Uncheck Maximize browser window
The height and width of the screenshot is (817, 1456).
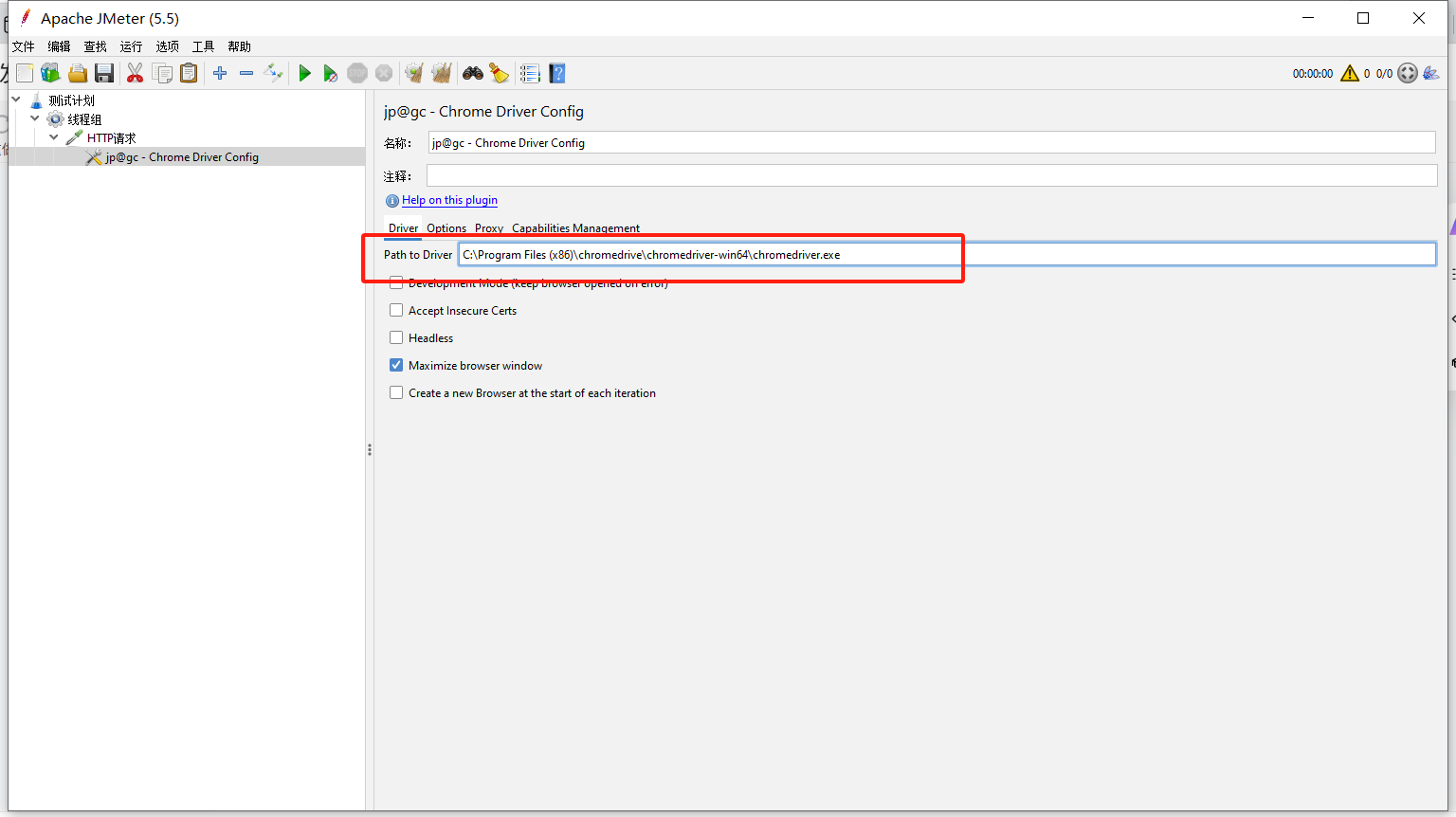(396, 365)
